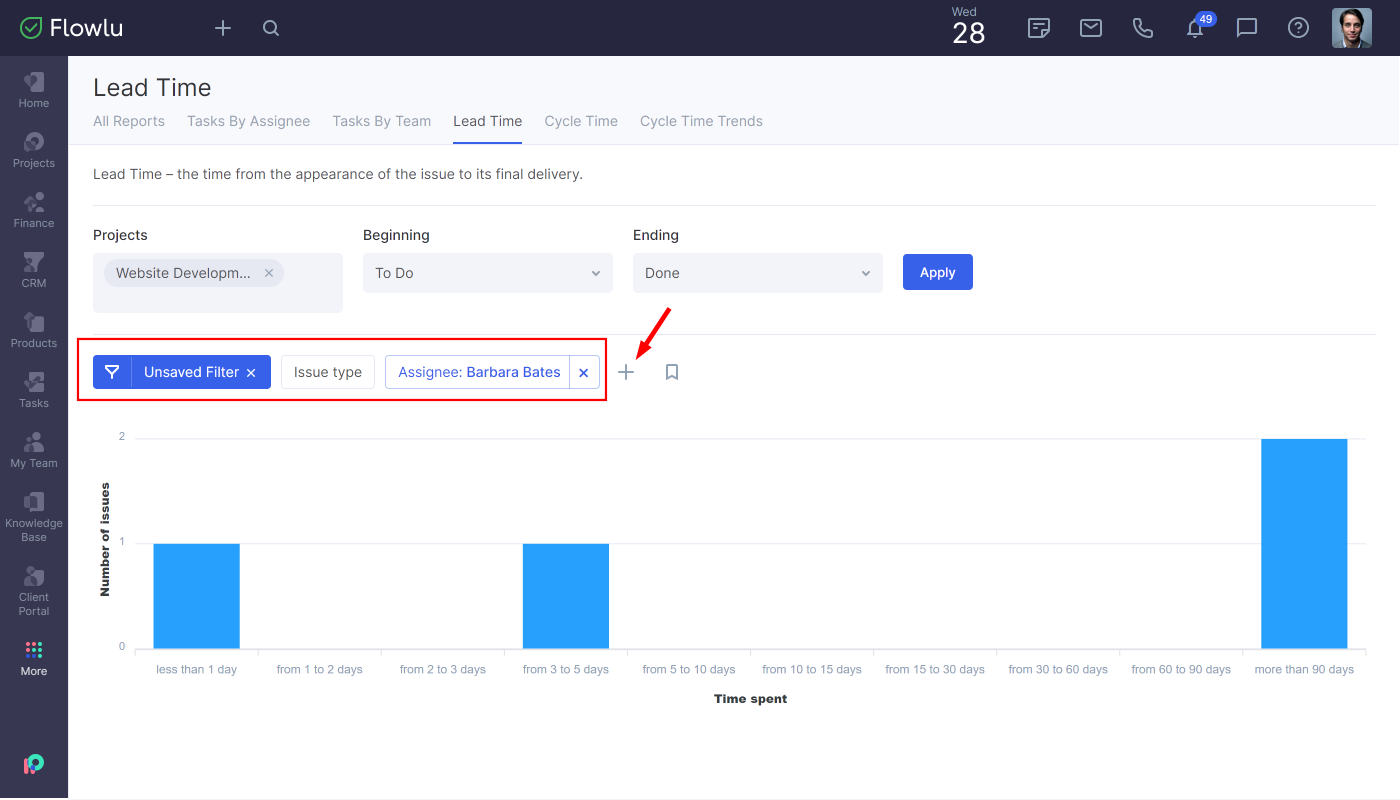Open the chat messages icon

(x=1247, y=28)
